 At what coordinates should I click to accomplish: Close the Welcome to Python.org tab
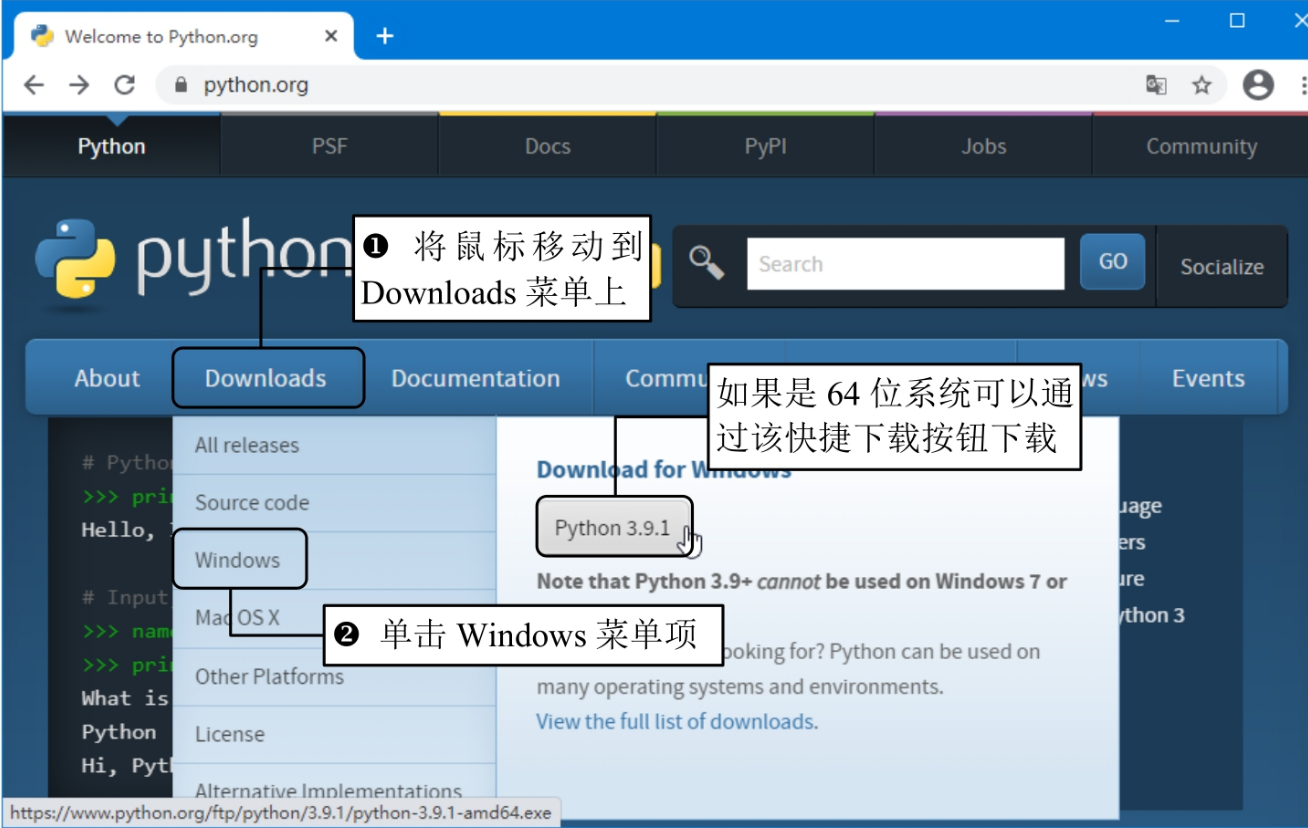pos(331,36)
